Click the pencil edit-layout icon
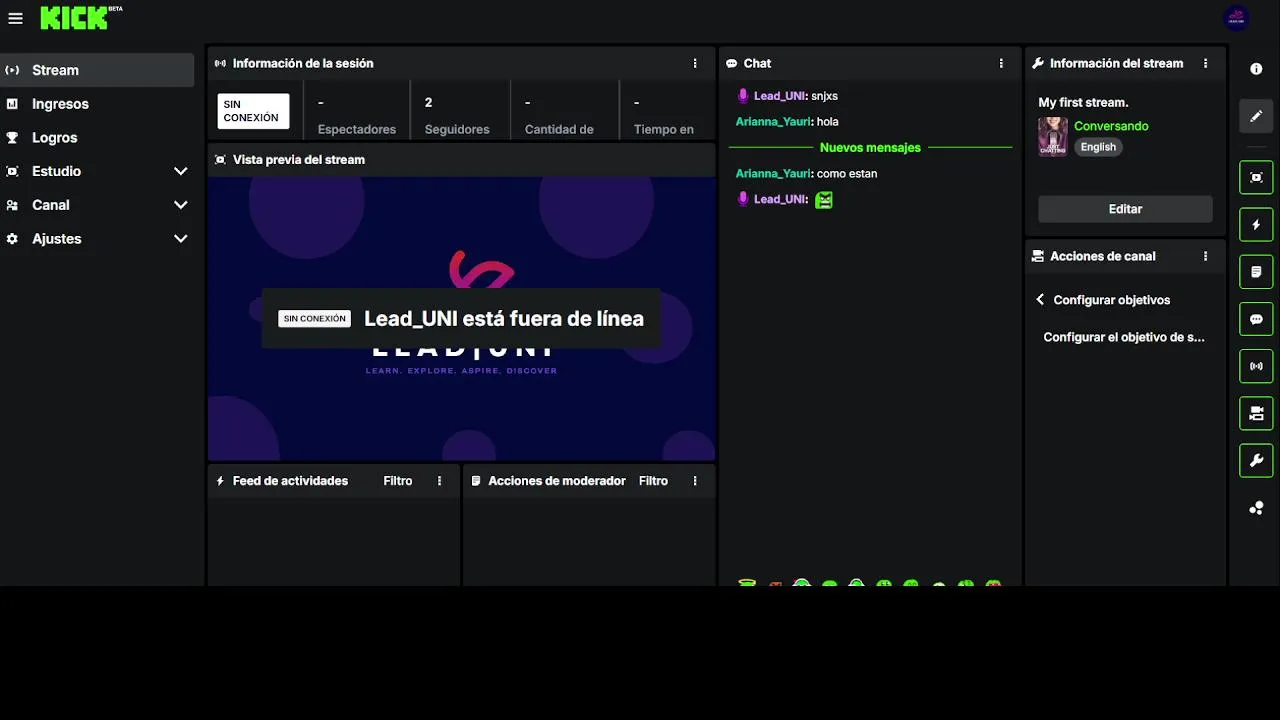Viewport: 1280px width, 720px height. 1257,116
